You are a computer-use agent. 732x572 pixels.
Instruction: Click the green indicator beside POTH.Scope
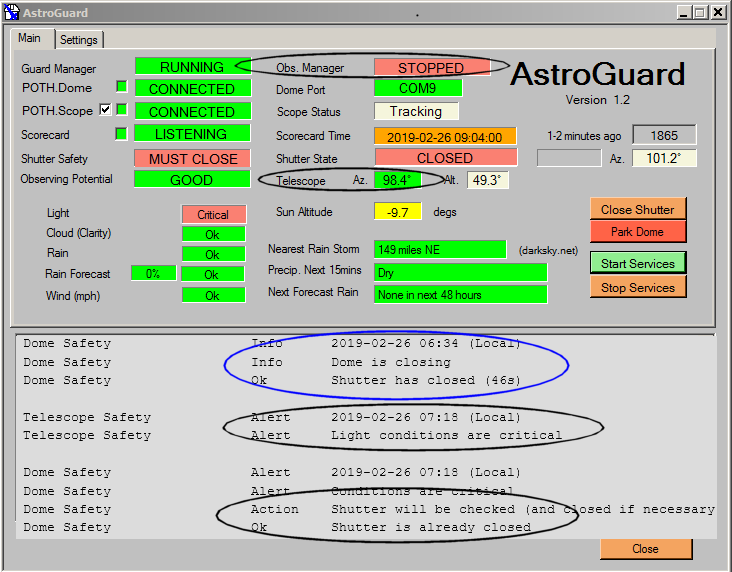tap(122, 110)
